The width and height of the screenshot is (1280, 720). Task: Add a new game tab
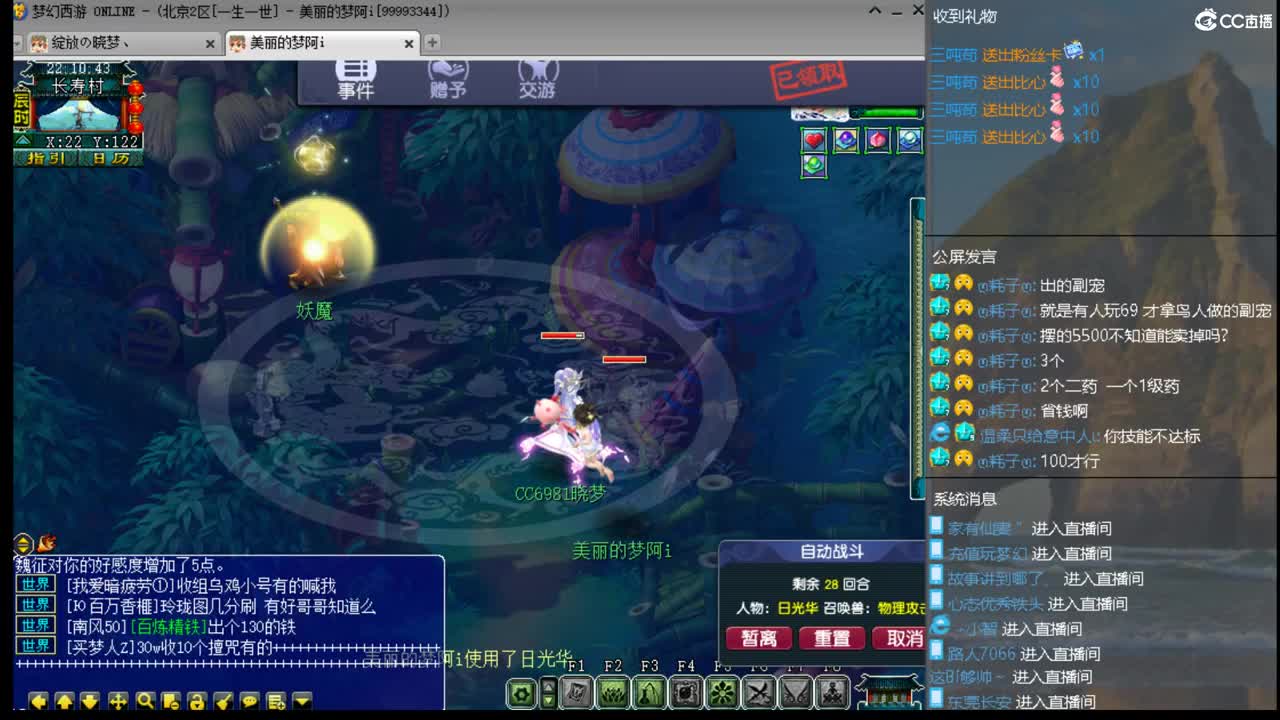[x=432, y=42]
